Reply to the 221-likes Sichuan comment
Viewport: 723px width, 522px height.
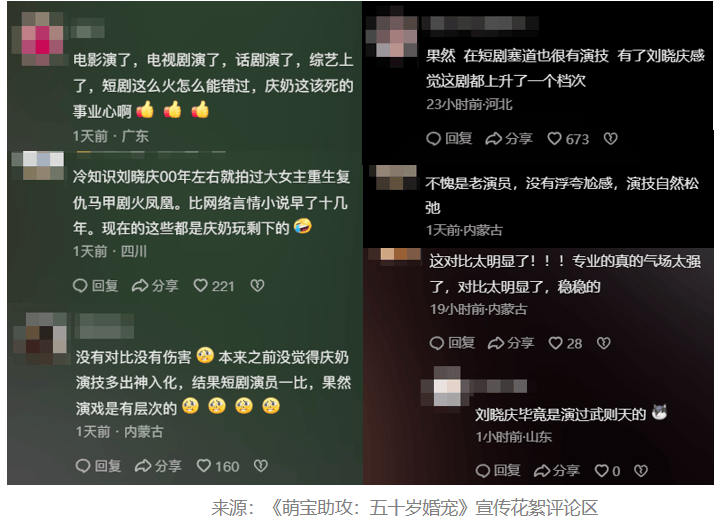(95, 286)
